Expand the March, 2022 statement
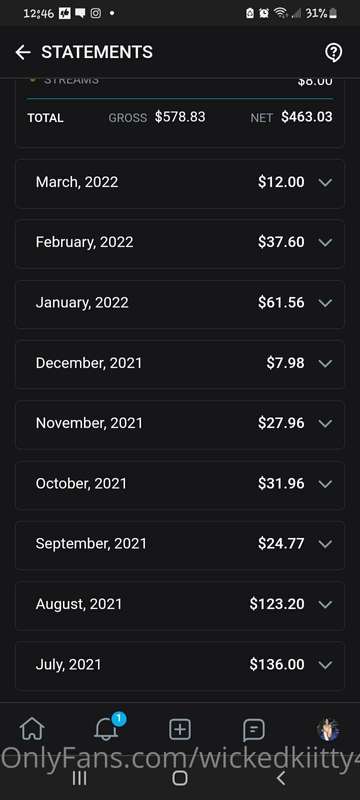 pyautogui.click(x=180, y=182)
